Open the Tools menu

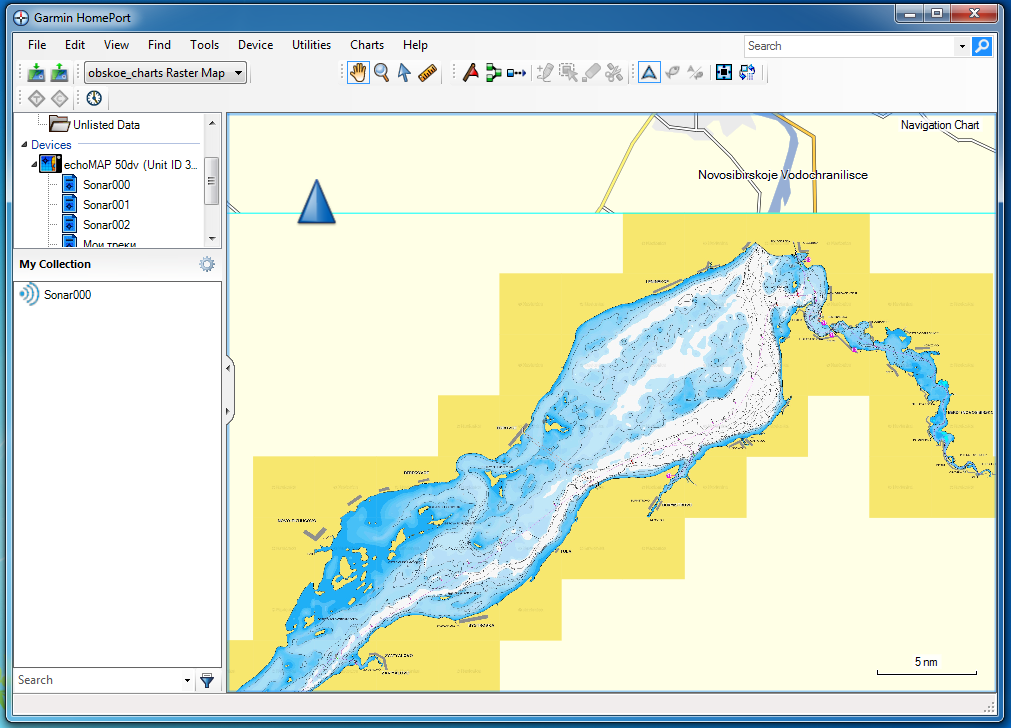pos(204,45)
